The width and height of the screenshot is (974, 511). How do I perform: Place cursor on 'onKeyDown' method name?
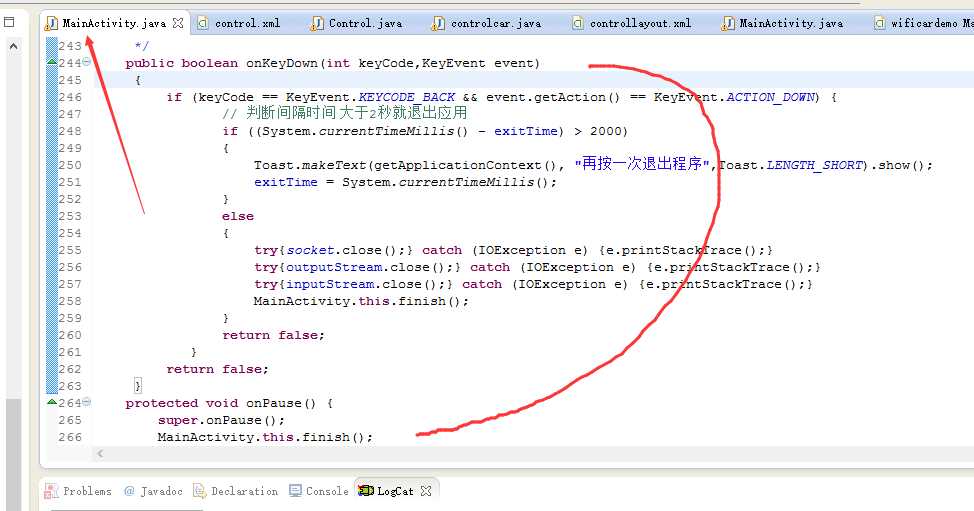282,63
